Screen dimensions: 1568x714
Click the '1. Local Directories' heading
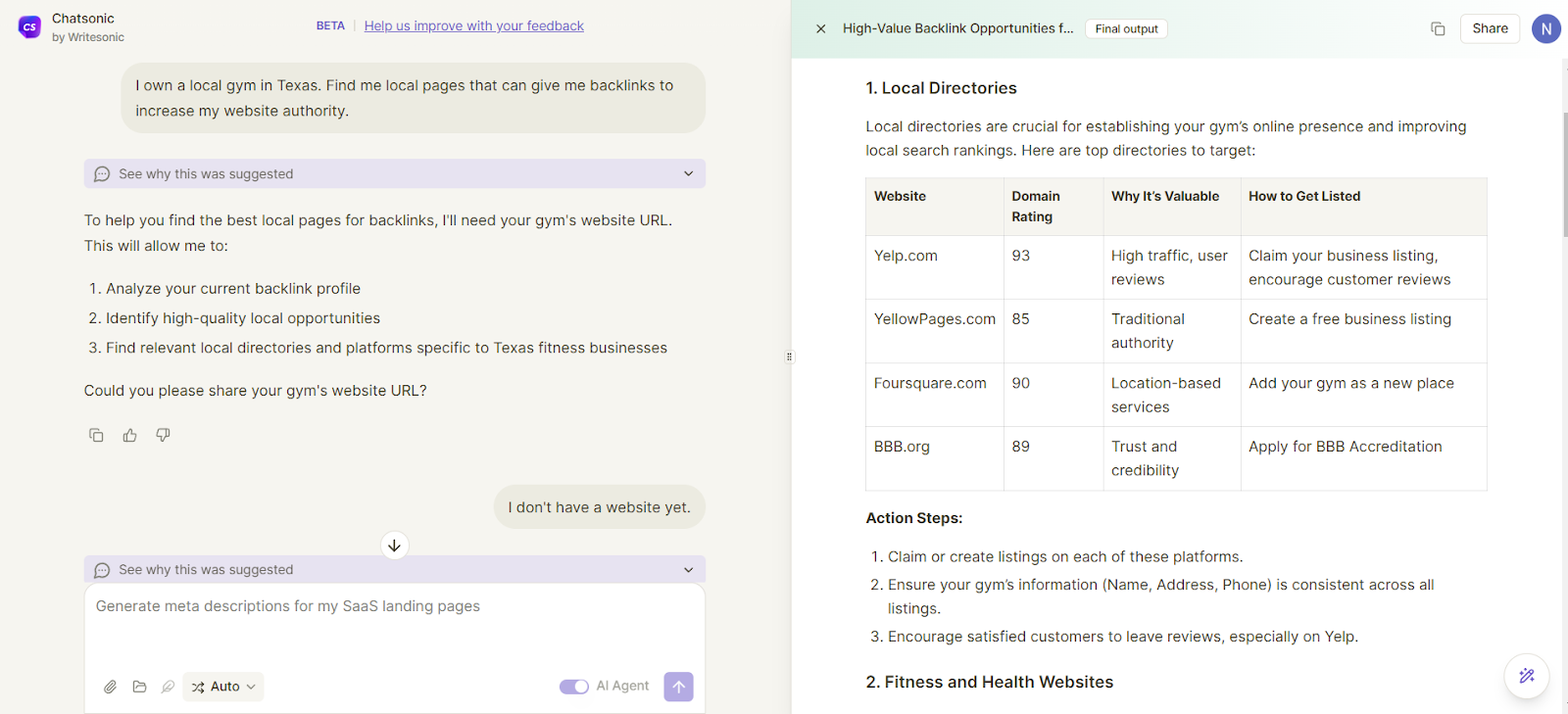[941, 88]
